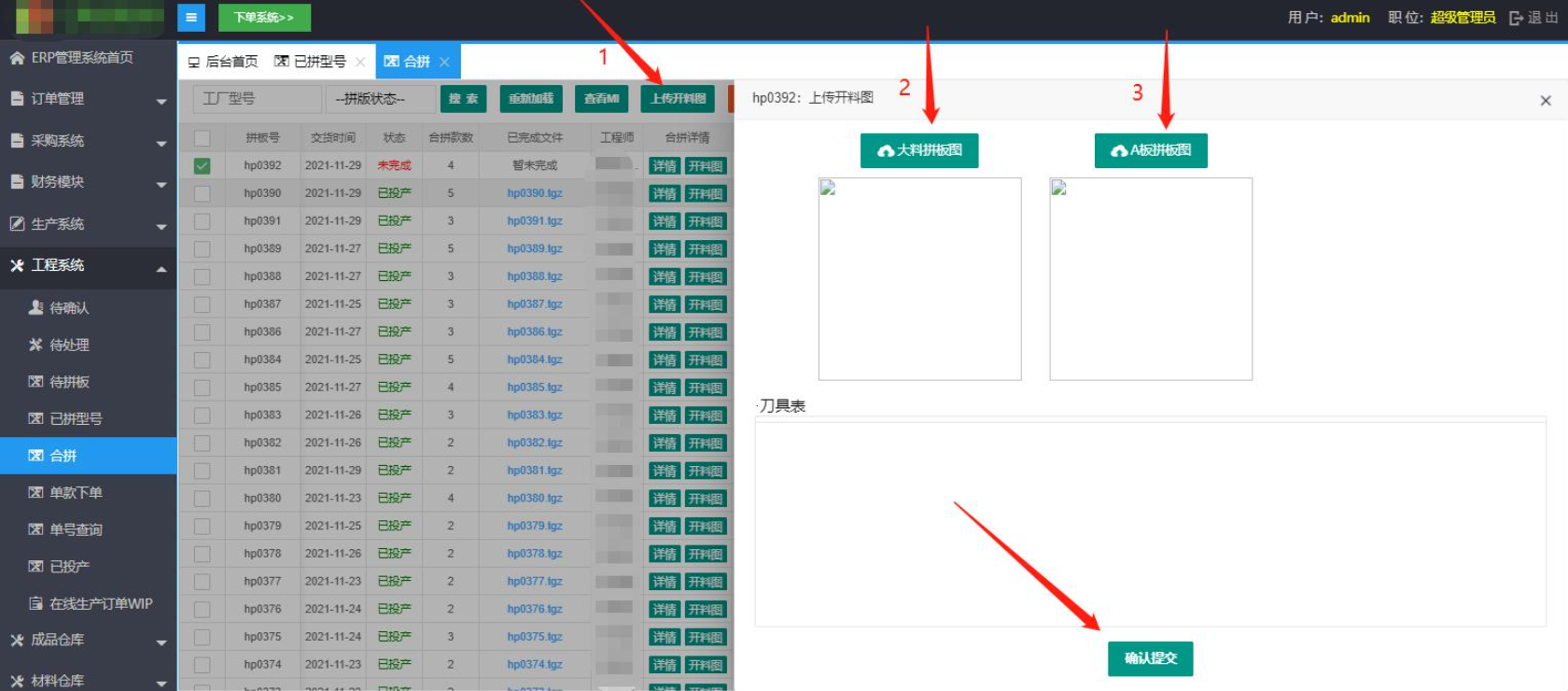Expand 采购系统 using its arrow
1568x691 pixels.
coord(161,143)
